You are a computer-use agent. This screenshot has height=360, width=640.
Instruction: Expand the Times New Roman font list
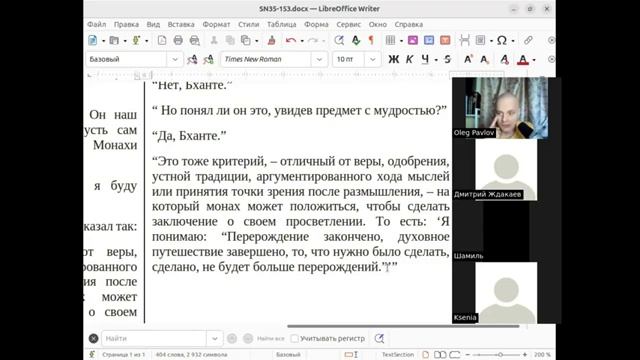click(x=319, y=59)
